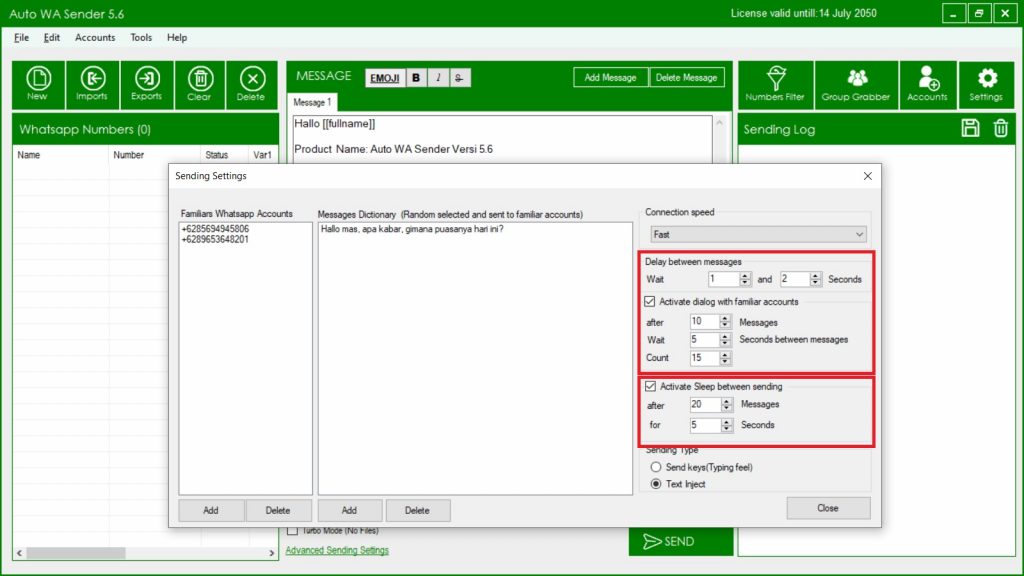Select familiar account +6285694945806
1024x576 pixels.
(x=215, y=229)
